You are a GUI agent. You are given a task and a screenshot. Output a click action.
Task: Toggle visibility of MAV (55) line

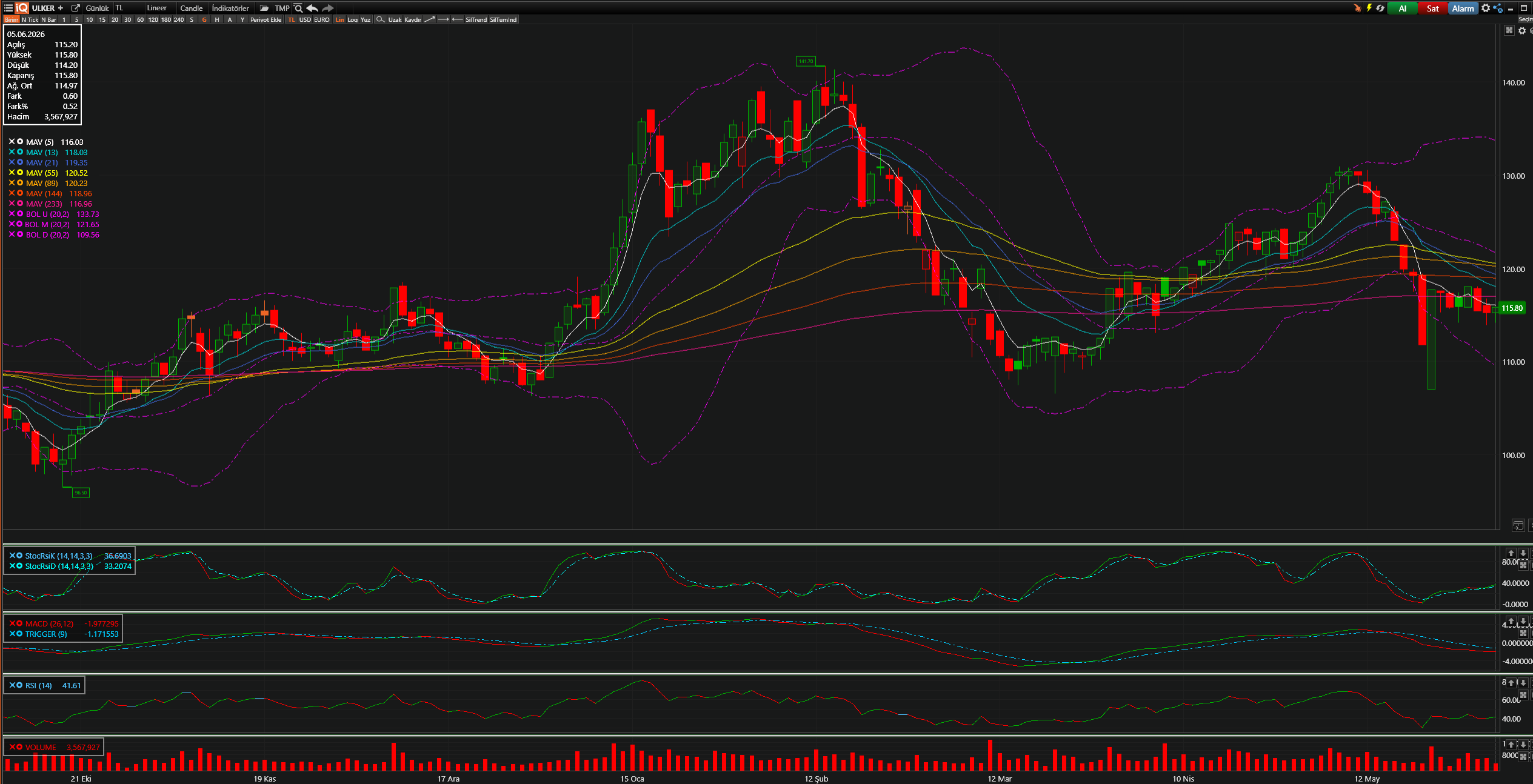point(20,173)
